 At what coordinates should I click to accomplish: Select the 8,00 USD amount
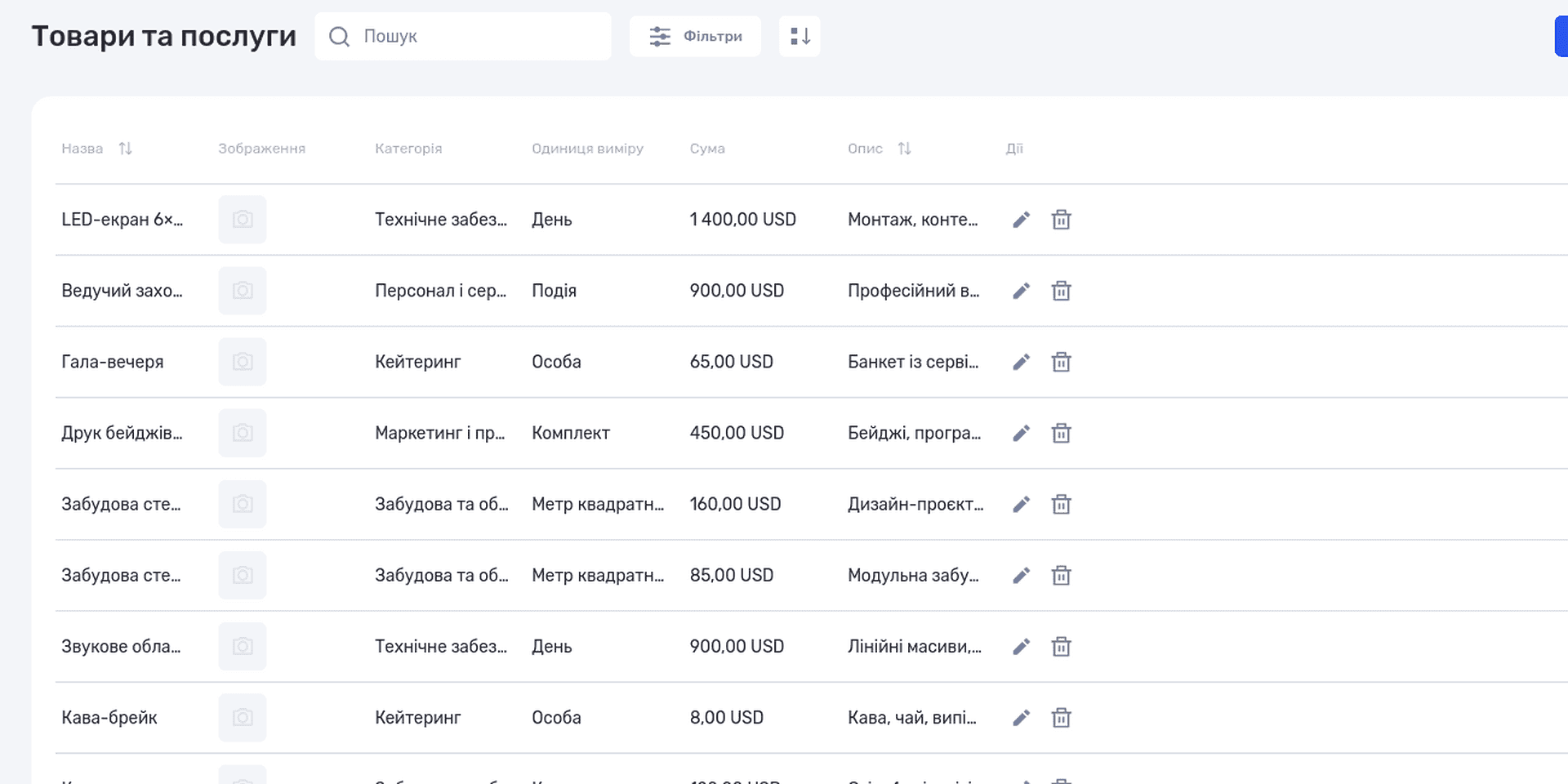[x=727, y=718]
